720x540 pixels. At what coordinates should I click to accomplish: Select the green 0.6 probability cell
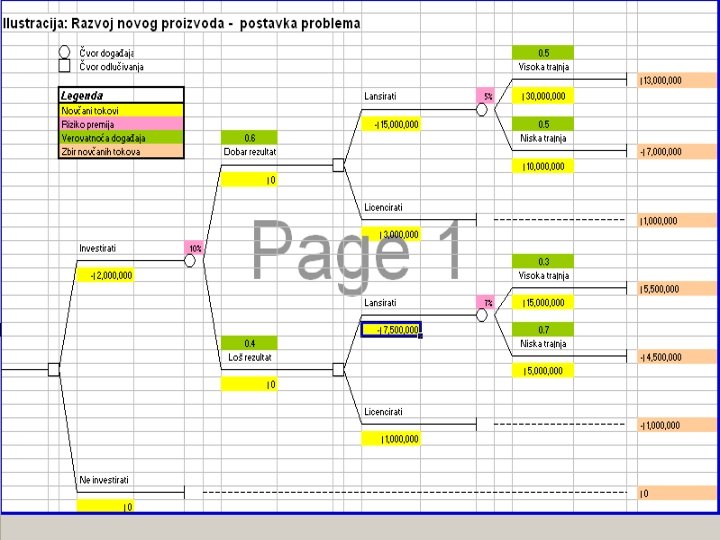pyautogui.click(x=249, y=138)
